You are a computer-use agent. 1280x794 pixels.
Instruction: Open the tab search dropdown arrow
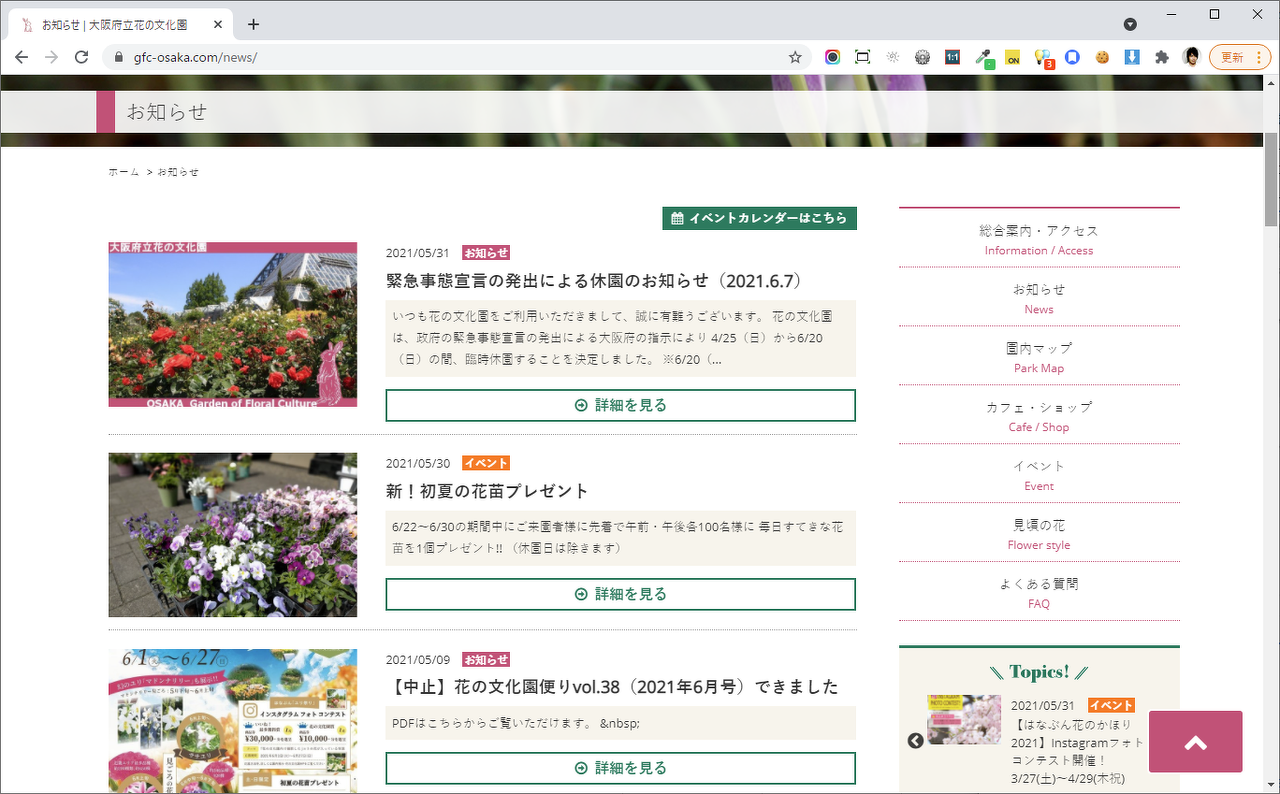(x=1130, y=24)
